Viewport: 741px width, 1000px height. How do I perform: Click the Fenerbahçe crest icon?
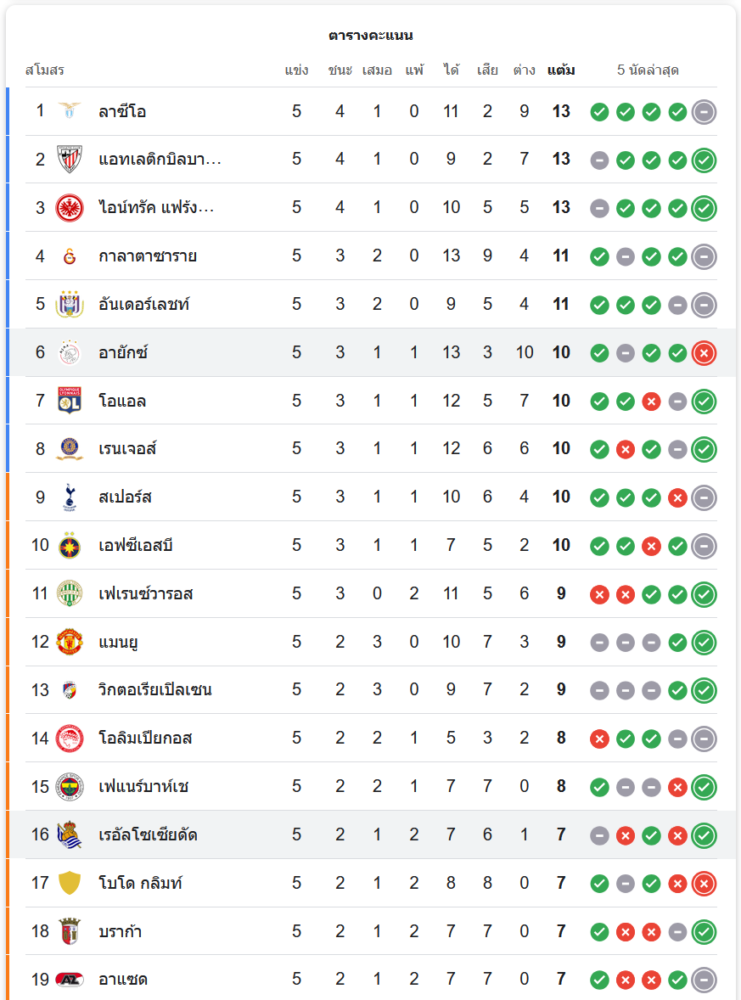point(69,786)
